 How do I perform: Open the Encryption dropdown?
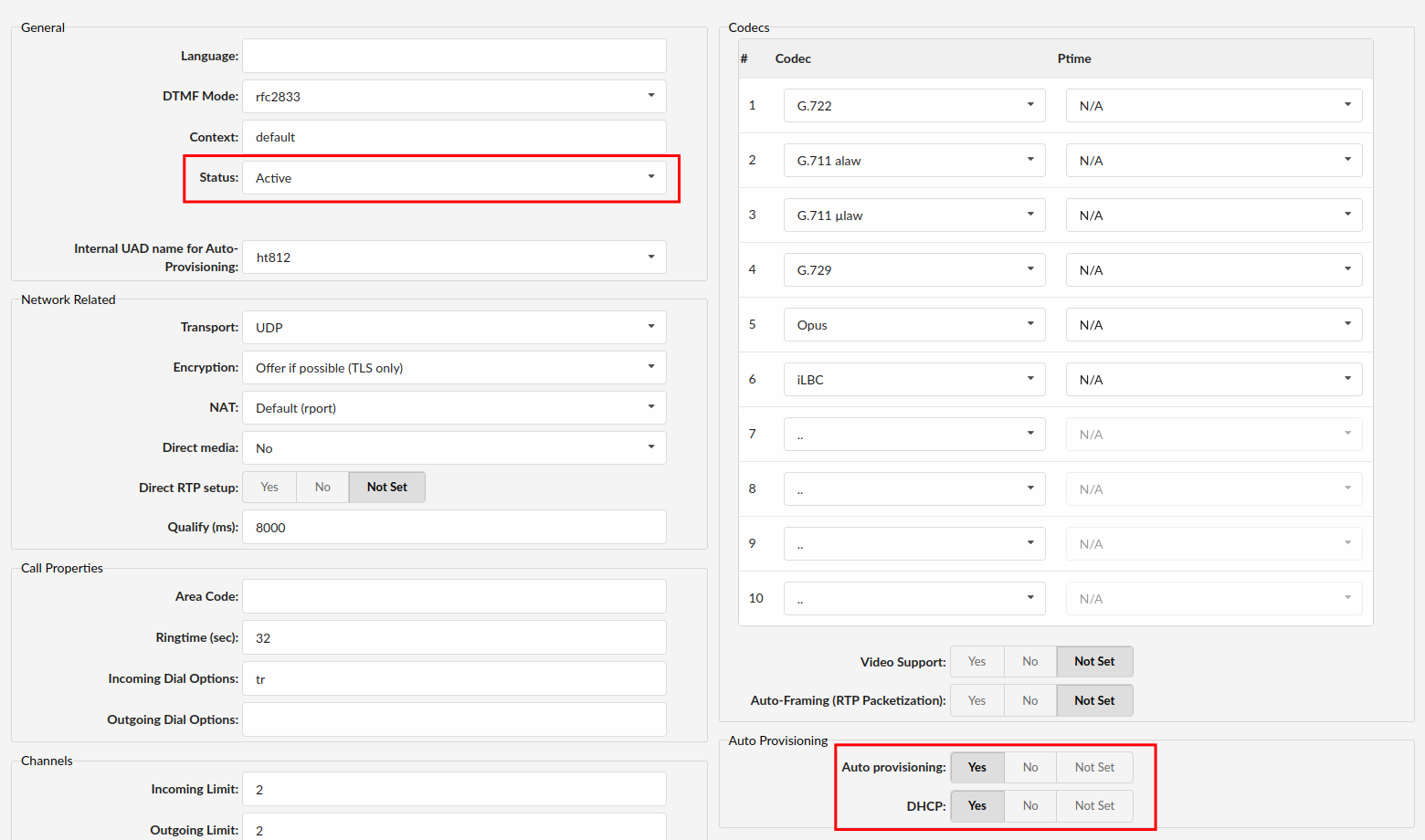pyautogui.click(x=454, y=367)
